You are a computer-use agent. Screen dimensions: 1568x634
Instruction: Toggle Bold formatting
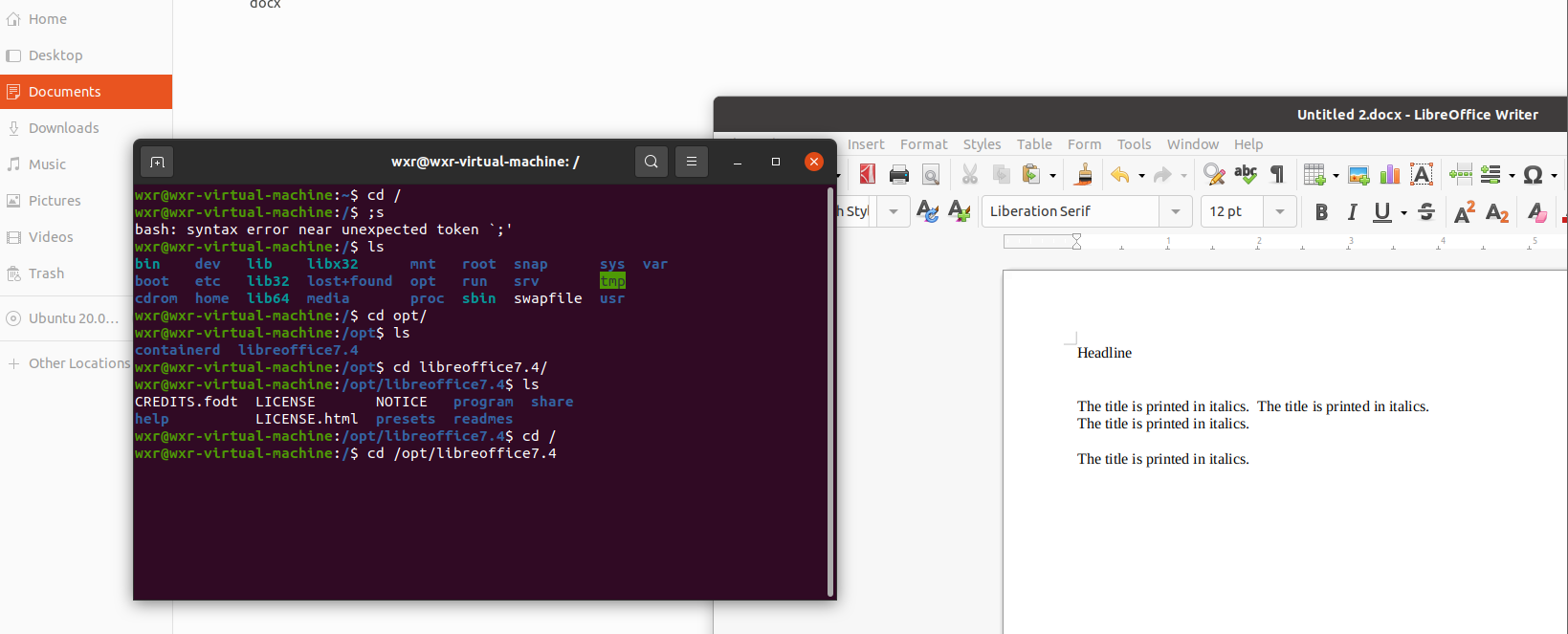1321,211
